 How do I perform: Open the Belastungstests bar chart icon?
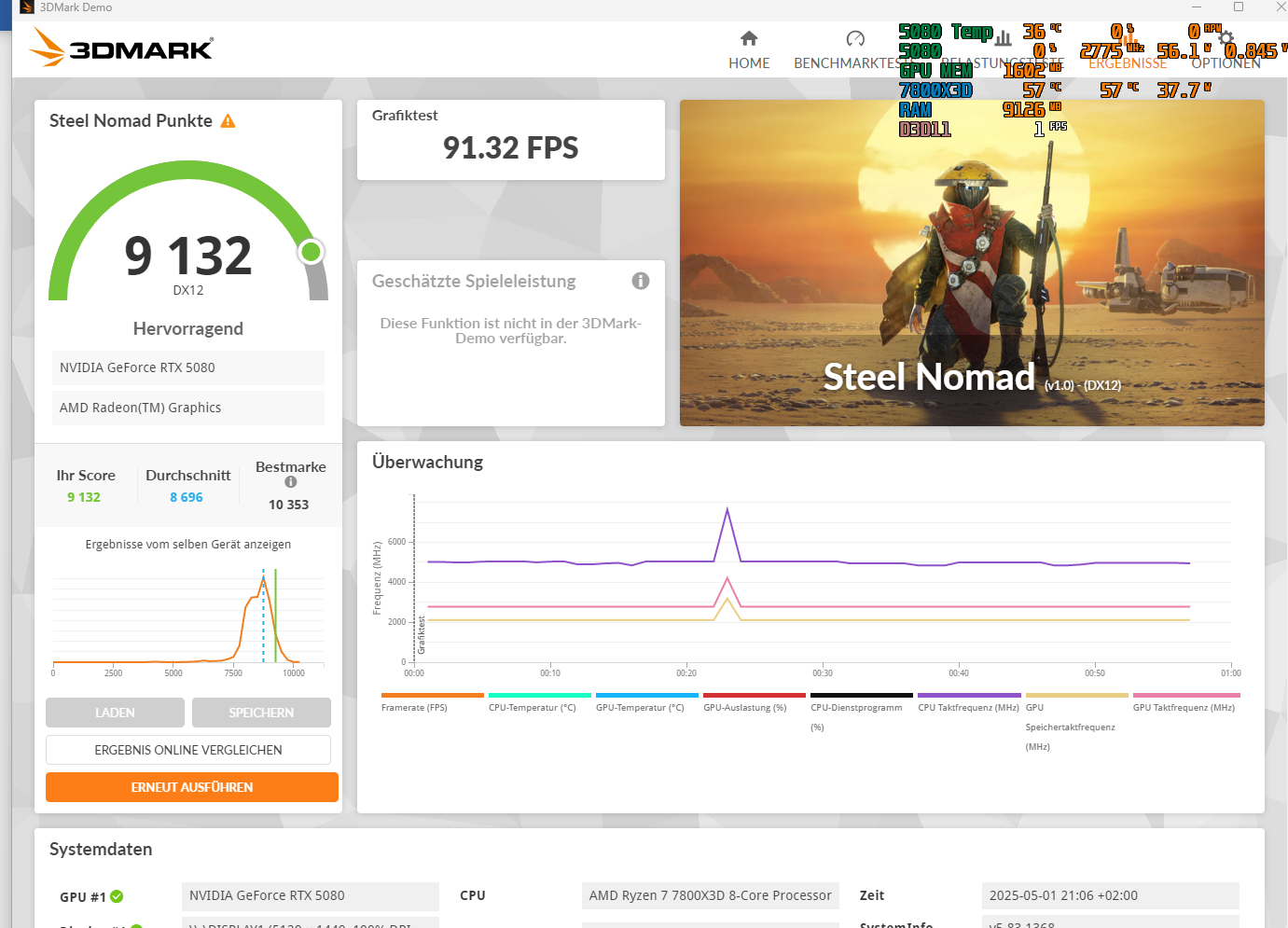[x=1004, y=38]
